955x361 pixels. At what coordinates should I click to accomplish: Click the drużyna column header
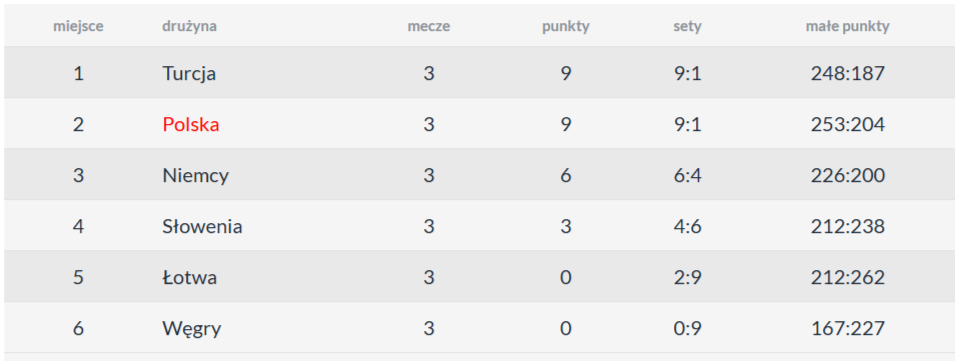189,26
